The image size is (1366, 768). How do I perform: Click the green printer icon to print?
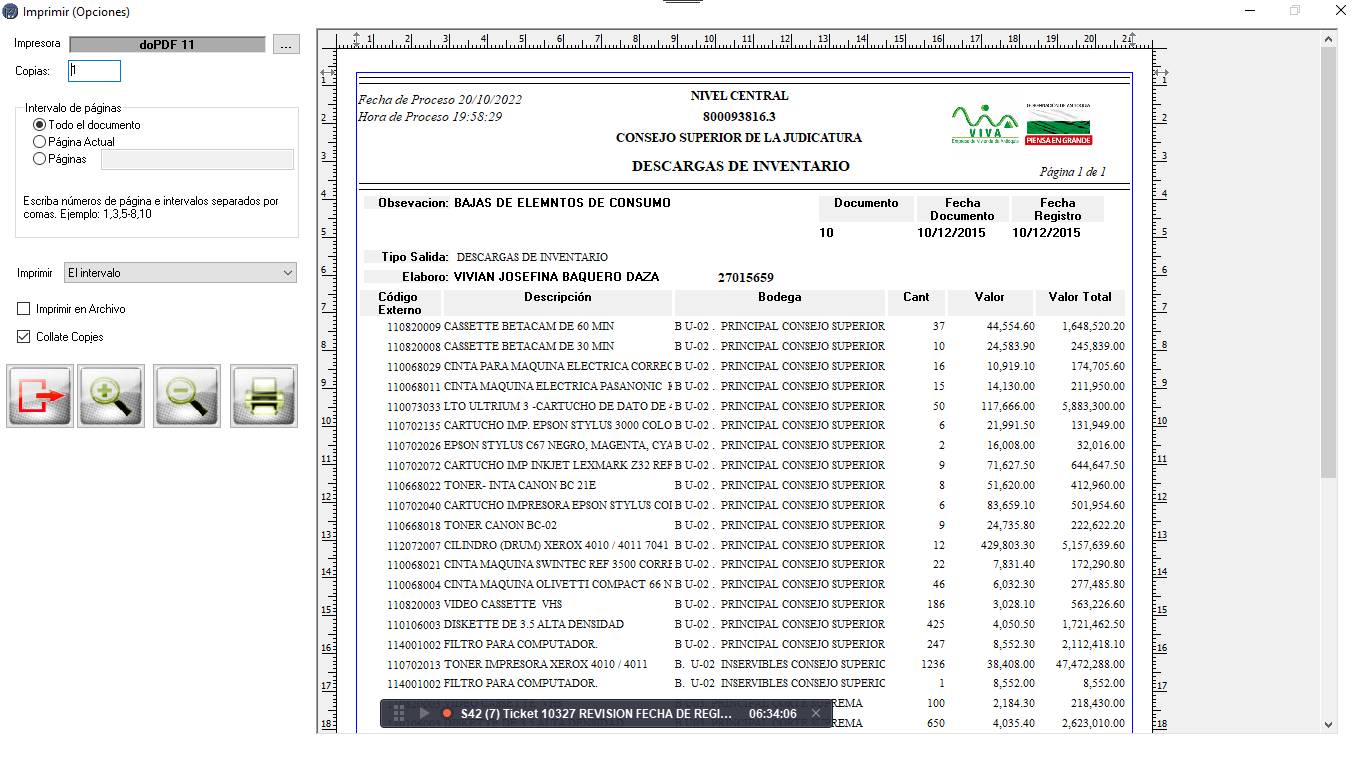264,396
